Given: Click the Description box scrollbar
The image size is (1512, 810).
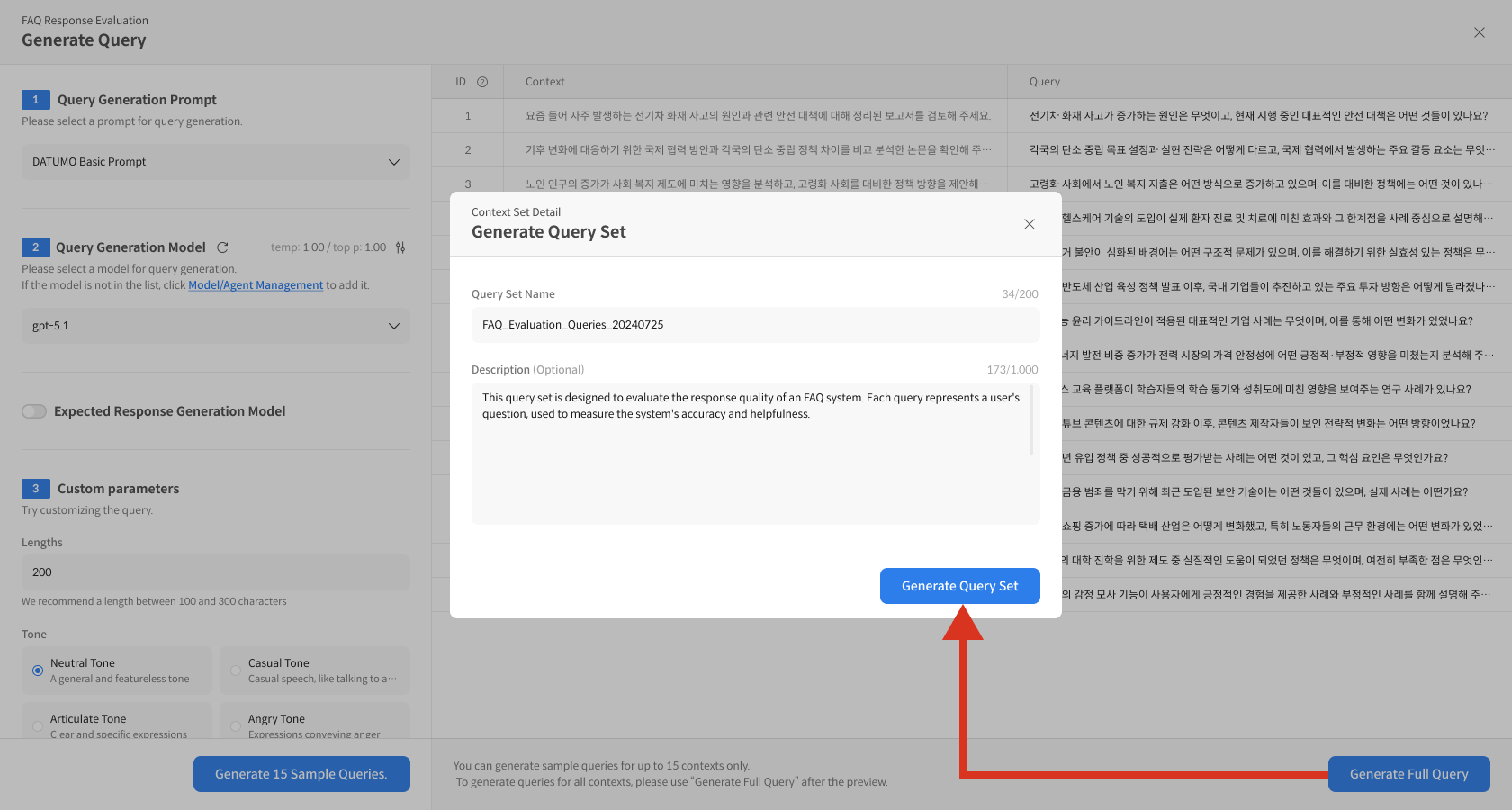Looking at the screenshot, I should pyautogui.click(x=1030, y=421).
